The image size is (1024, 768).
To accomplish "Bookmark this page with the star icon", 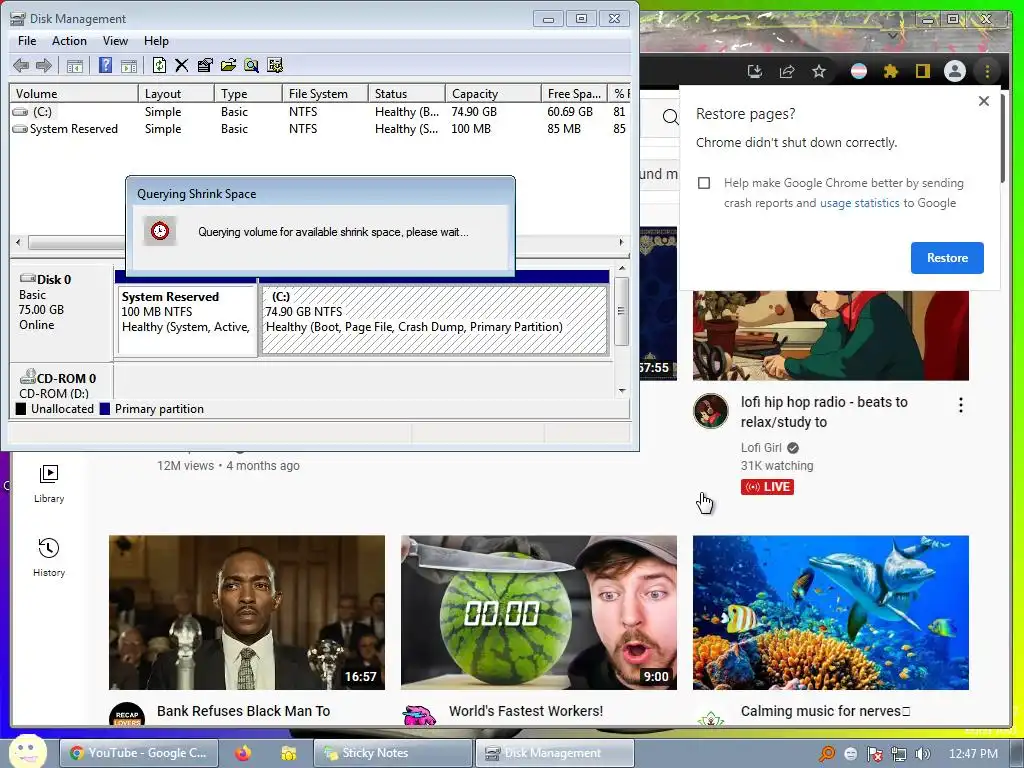I will (819, 71).
